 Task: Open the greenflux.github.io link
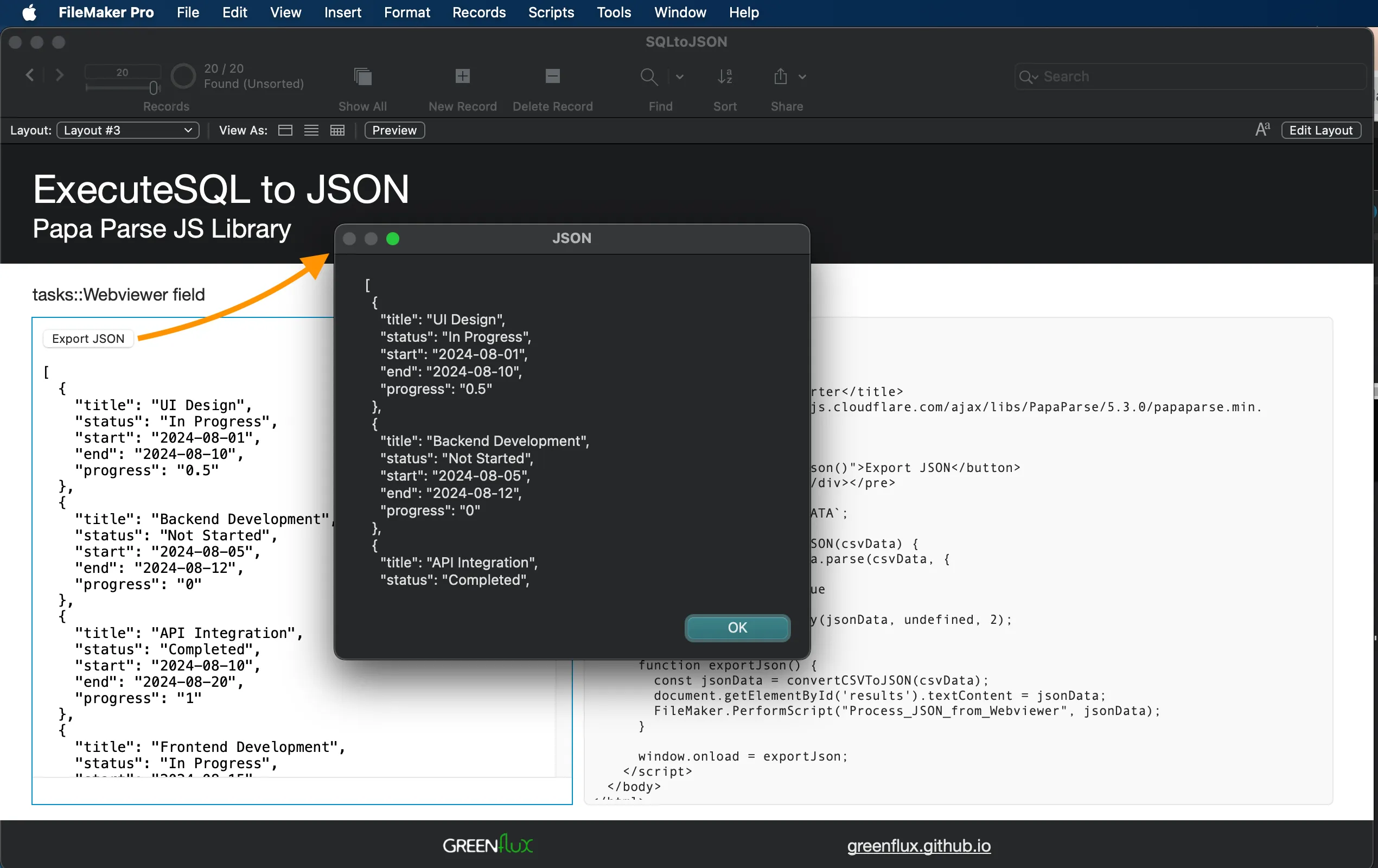coord(918,846)
